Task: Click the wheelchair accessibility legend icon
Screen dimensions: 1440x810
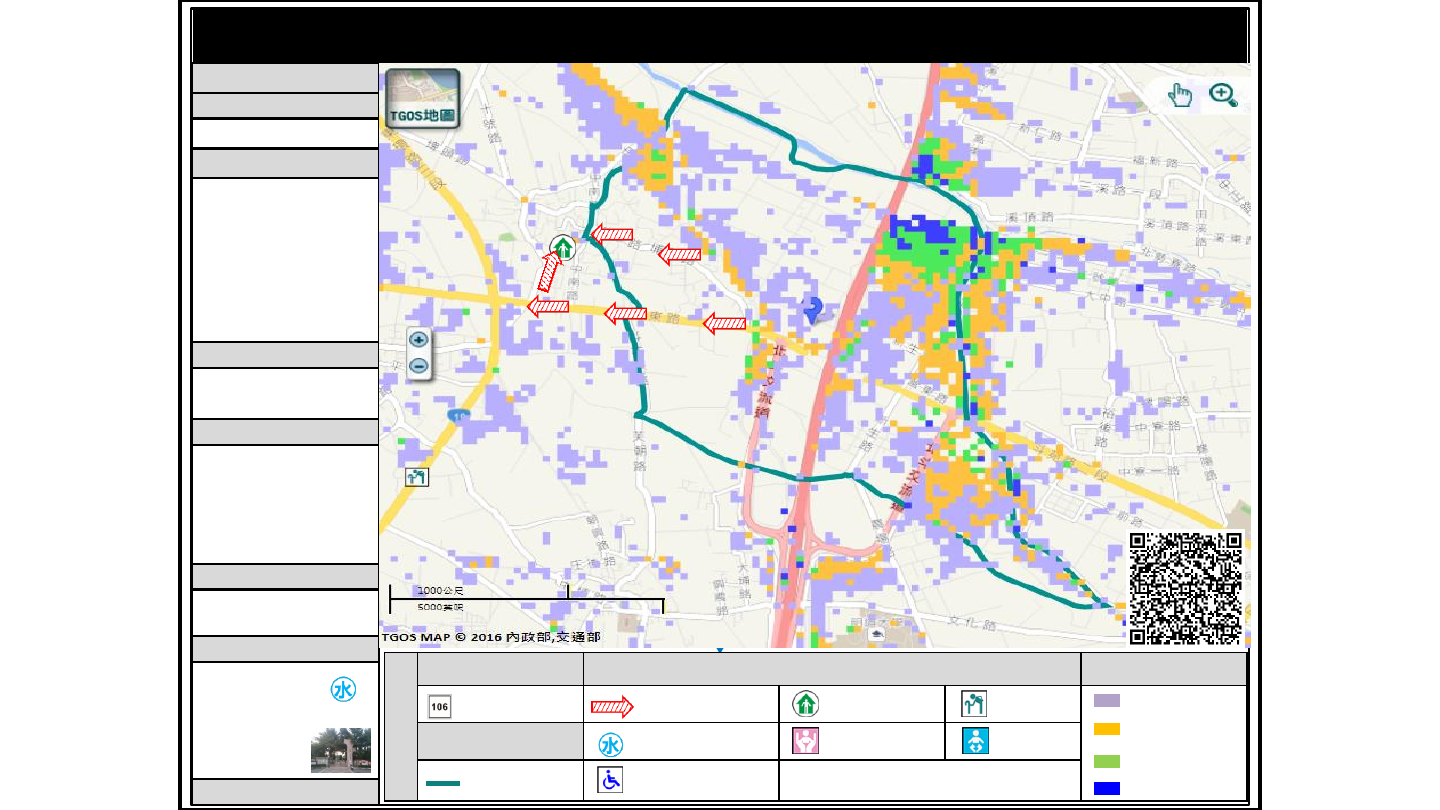Action: 610,781
